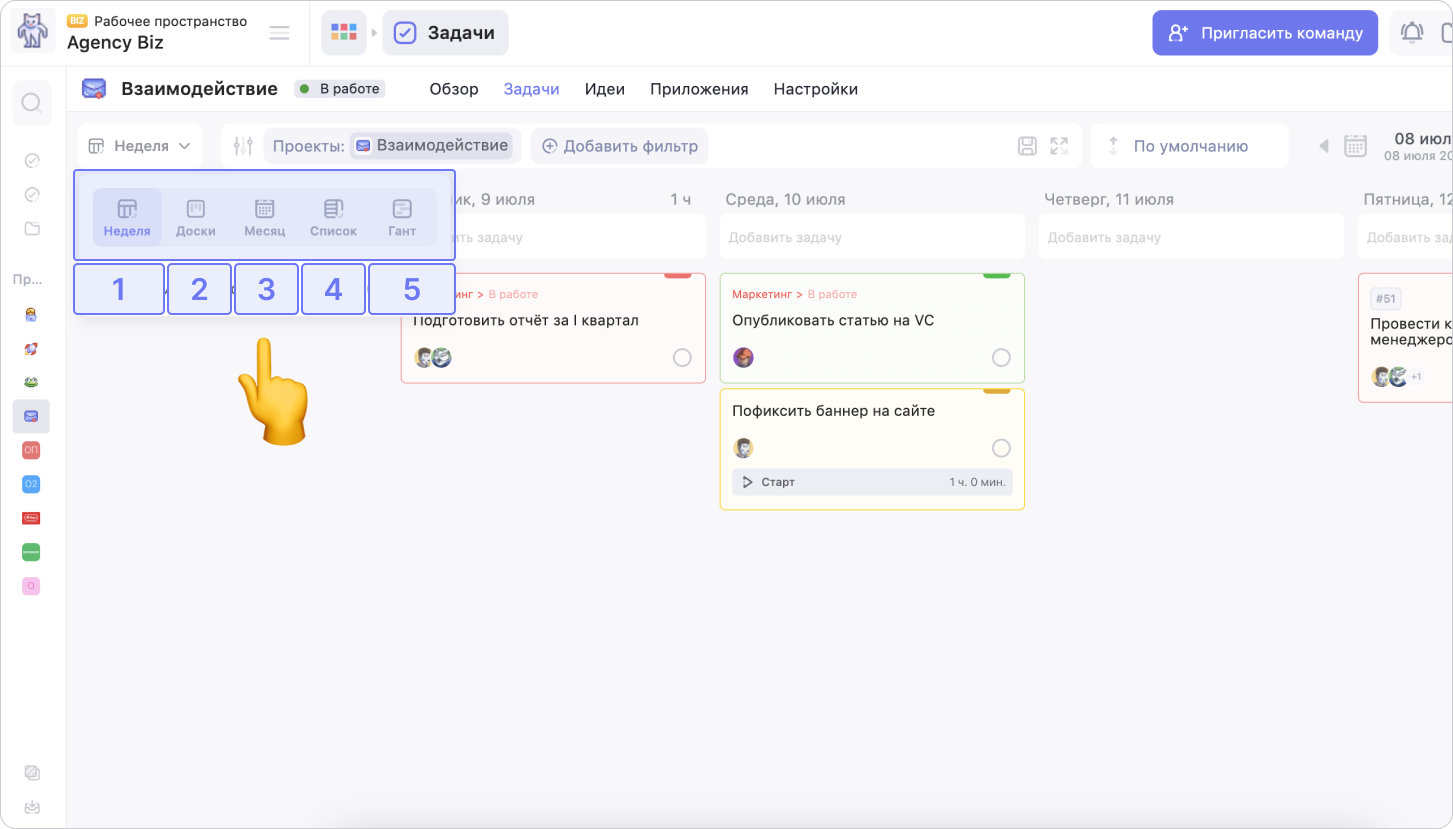
Task: Switch to the Доски board view
Action: [196, 218]
